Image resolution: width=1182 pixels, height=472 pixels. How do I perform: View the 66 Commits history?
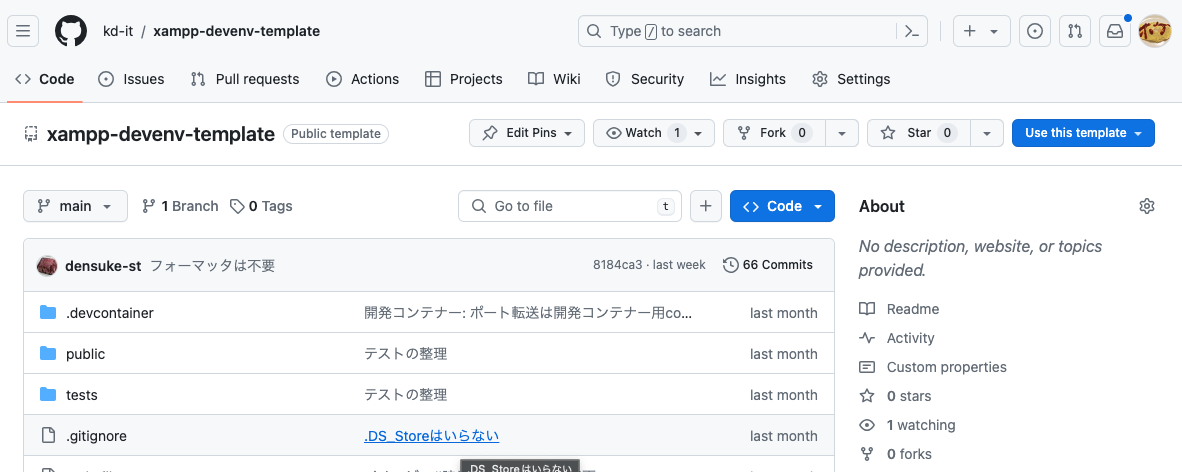768,265
